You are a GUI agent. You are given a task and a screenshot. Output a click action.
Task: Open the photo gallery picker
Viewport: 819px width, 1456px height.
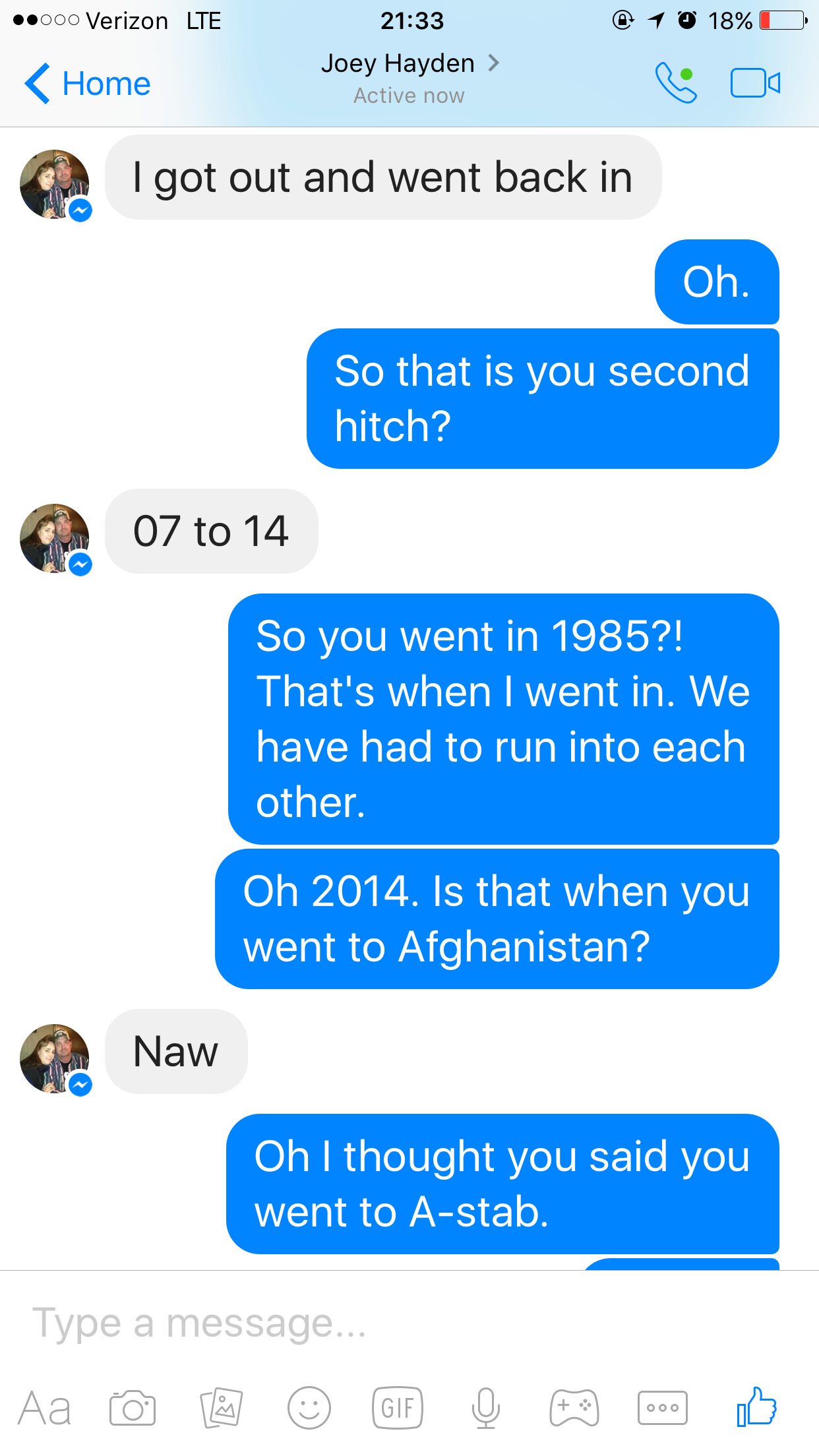222,1408
